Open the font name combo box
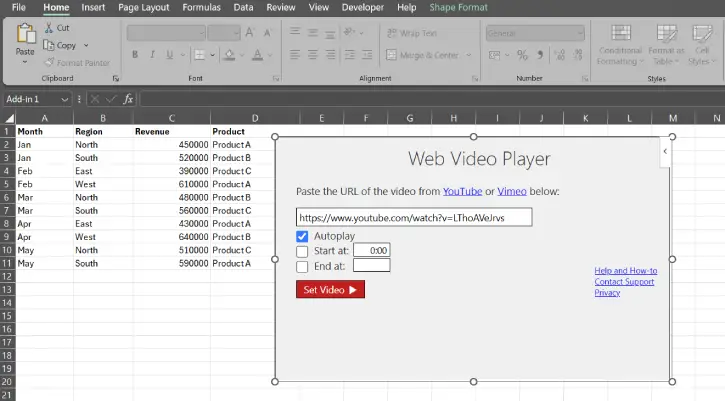725x401 pixels. point(166,33)
